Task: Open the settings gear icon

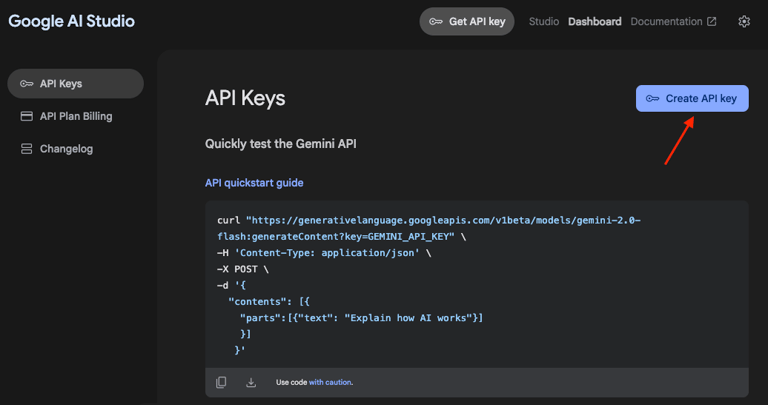Action: [x=744, y=22]
